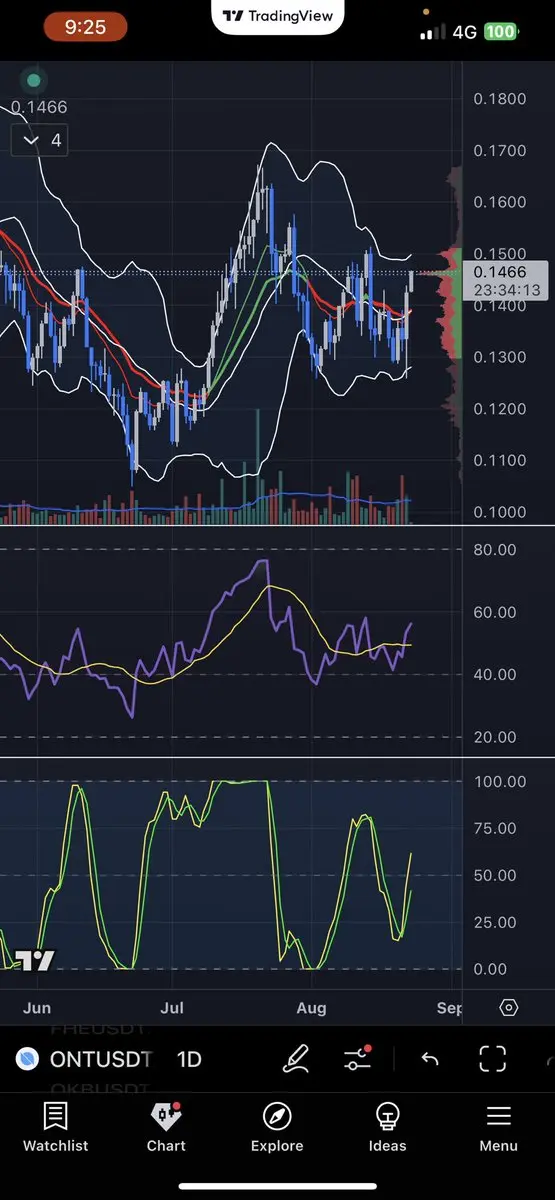Tap the 9:25 clock pill
Screen dimensions: 555x1200
point(85,28)
